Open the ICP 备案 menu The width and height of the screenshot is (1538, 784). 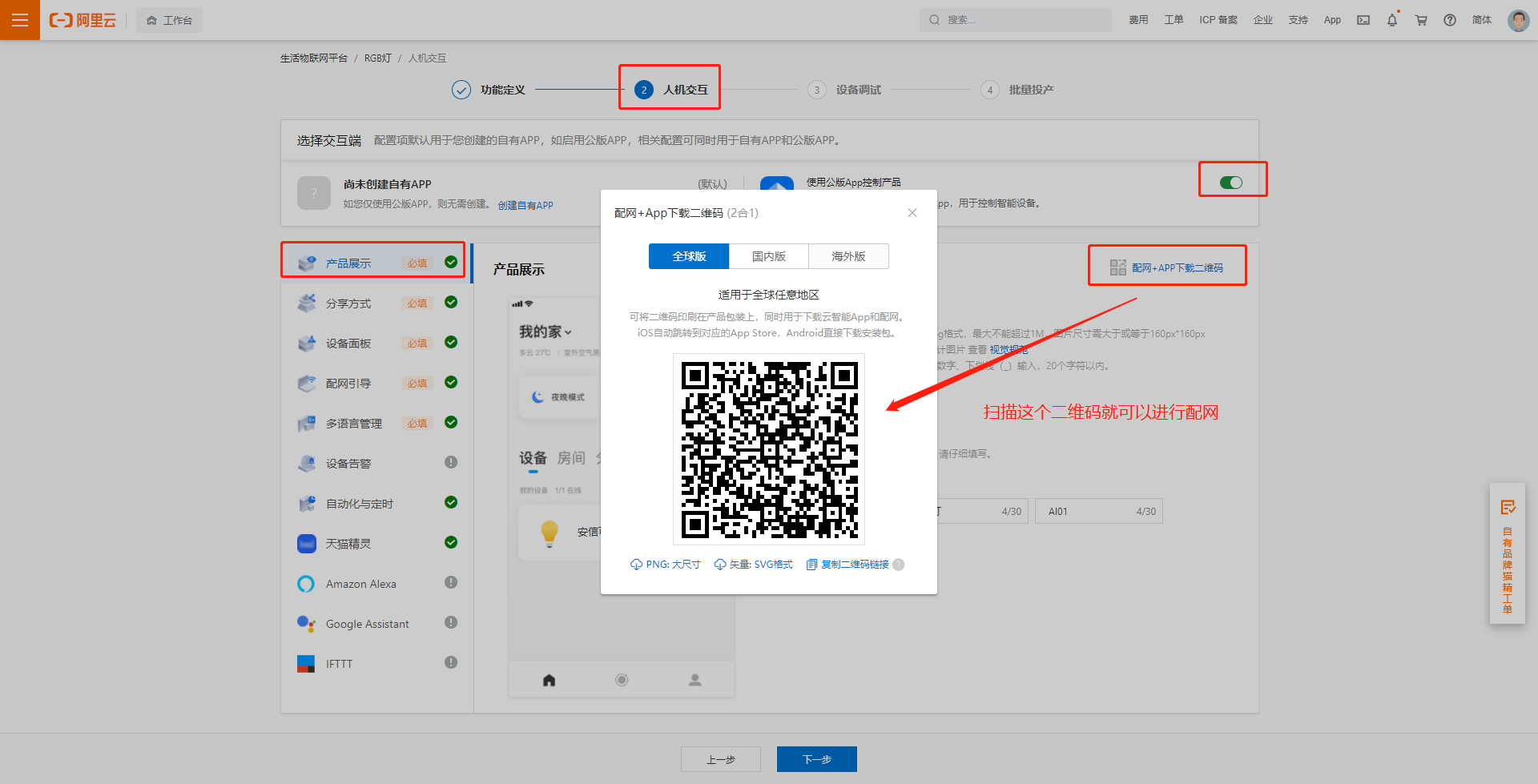pyautogui.click(x=1218, y=20)
